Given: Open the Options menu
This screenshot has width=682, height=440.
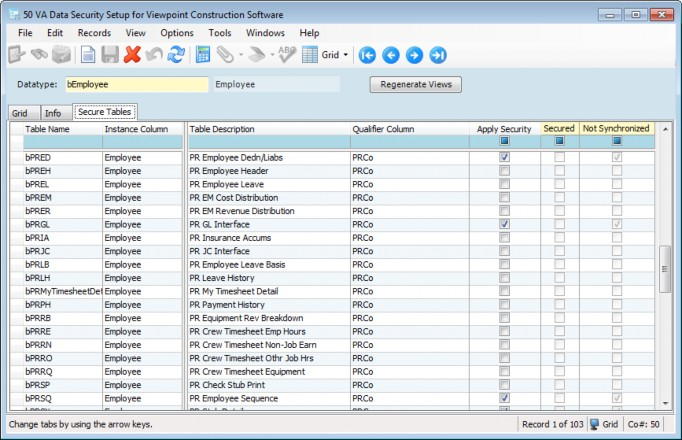Looking at the screenshot, I should [x=177, y=33].
